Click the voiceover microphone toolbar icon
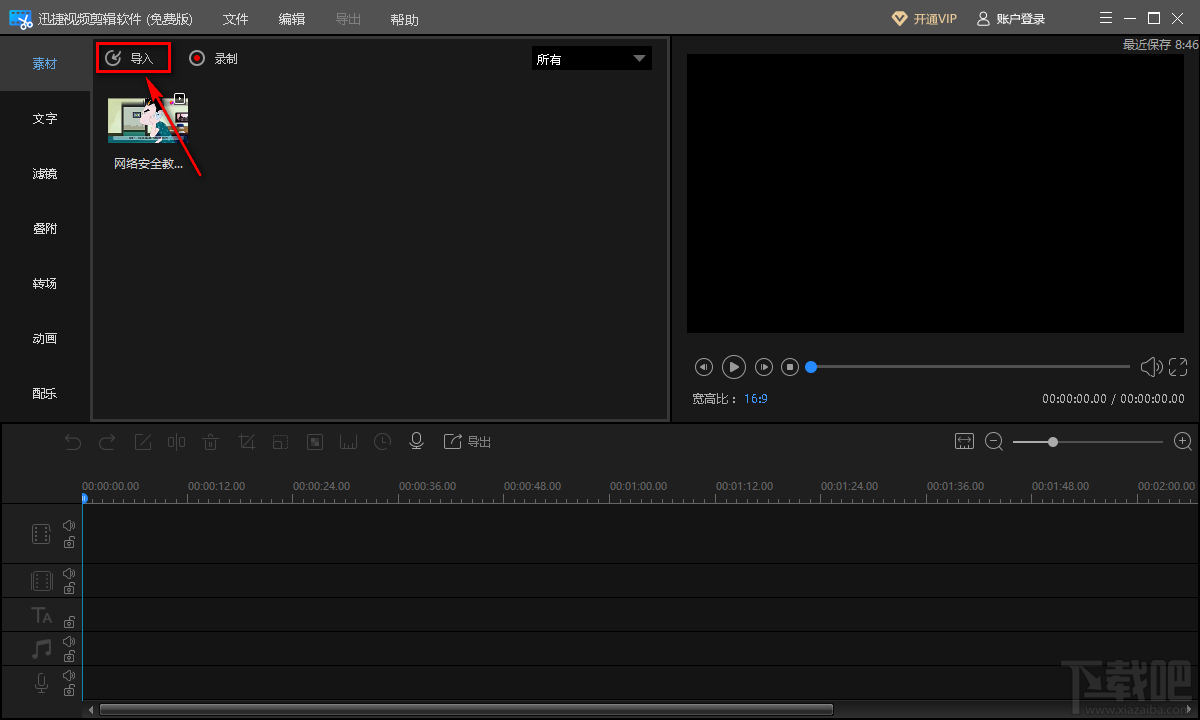The height and width of the screenshot is (720, 1200). pyautogui.click(x=417, y=441)
